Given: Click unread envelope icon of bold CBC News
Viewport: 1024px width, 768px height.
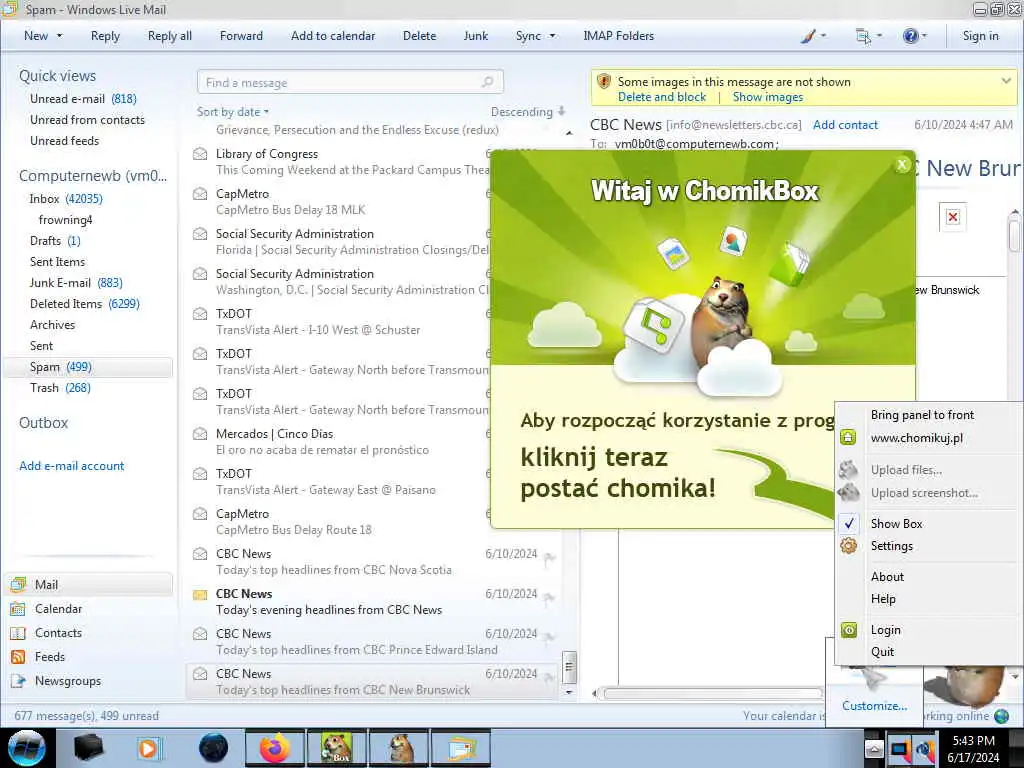Looking at the screenshot, I should coord(200,594).
